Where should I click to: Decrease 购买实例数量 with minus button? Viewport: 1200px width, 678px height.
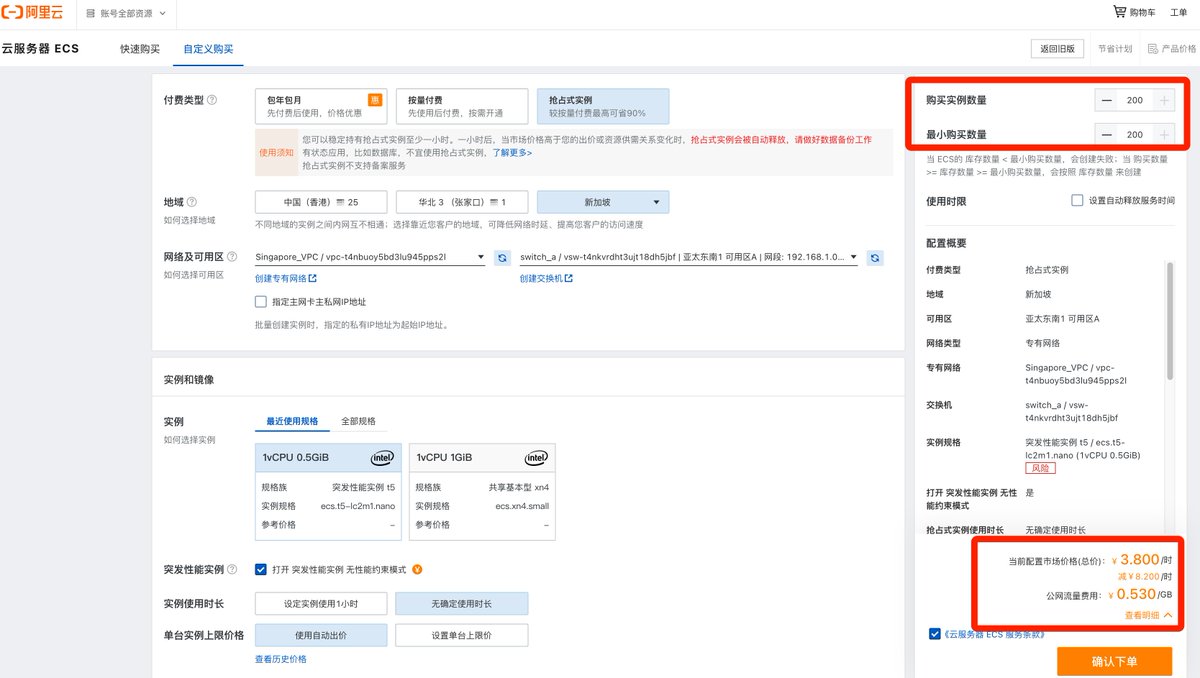[x=1107, y=100]
